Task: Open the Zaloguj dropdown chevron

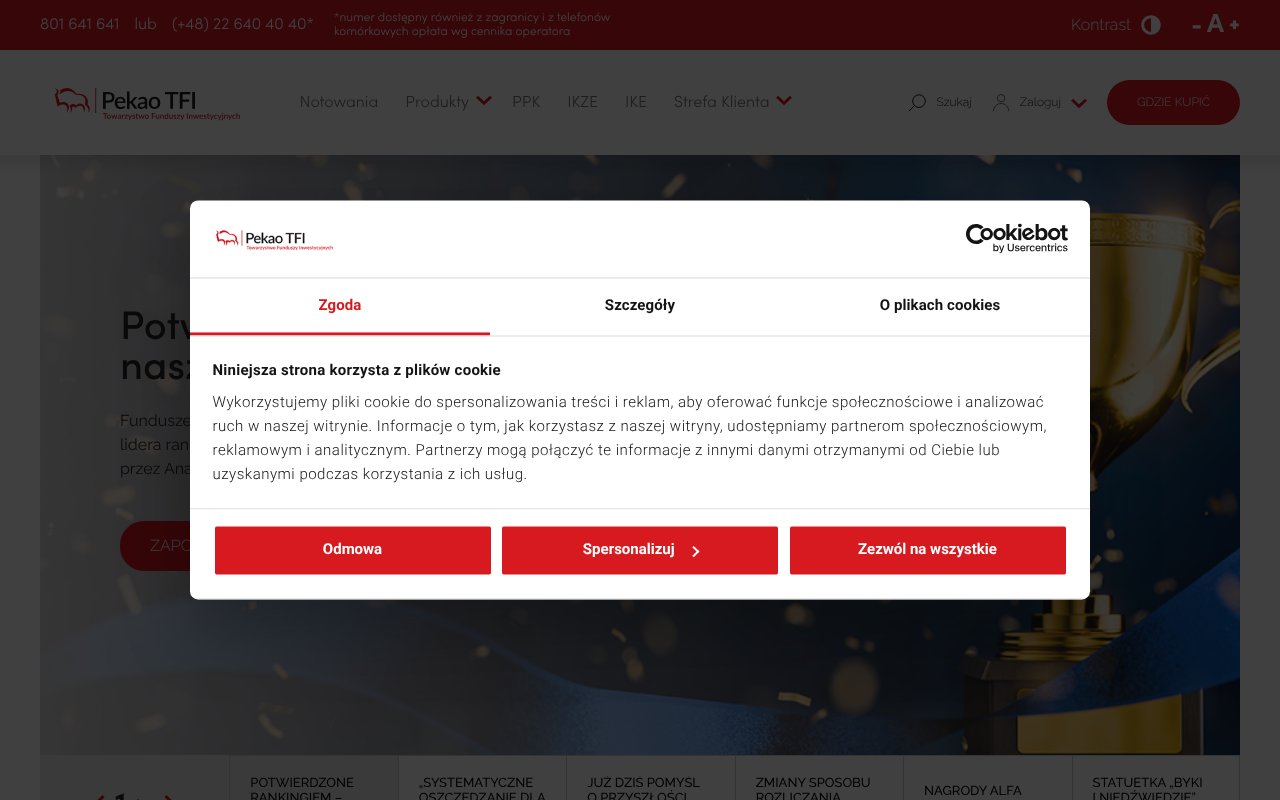Action: tap(1078, 103)
